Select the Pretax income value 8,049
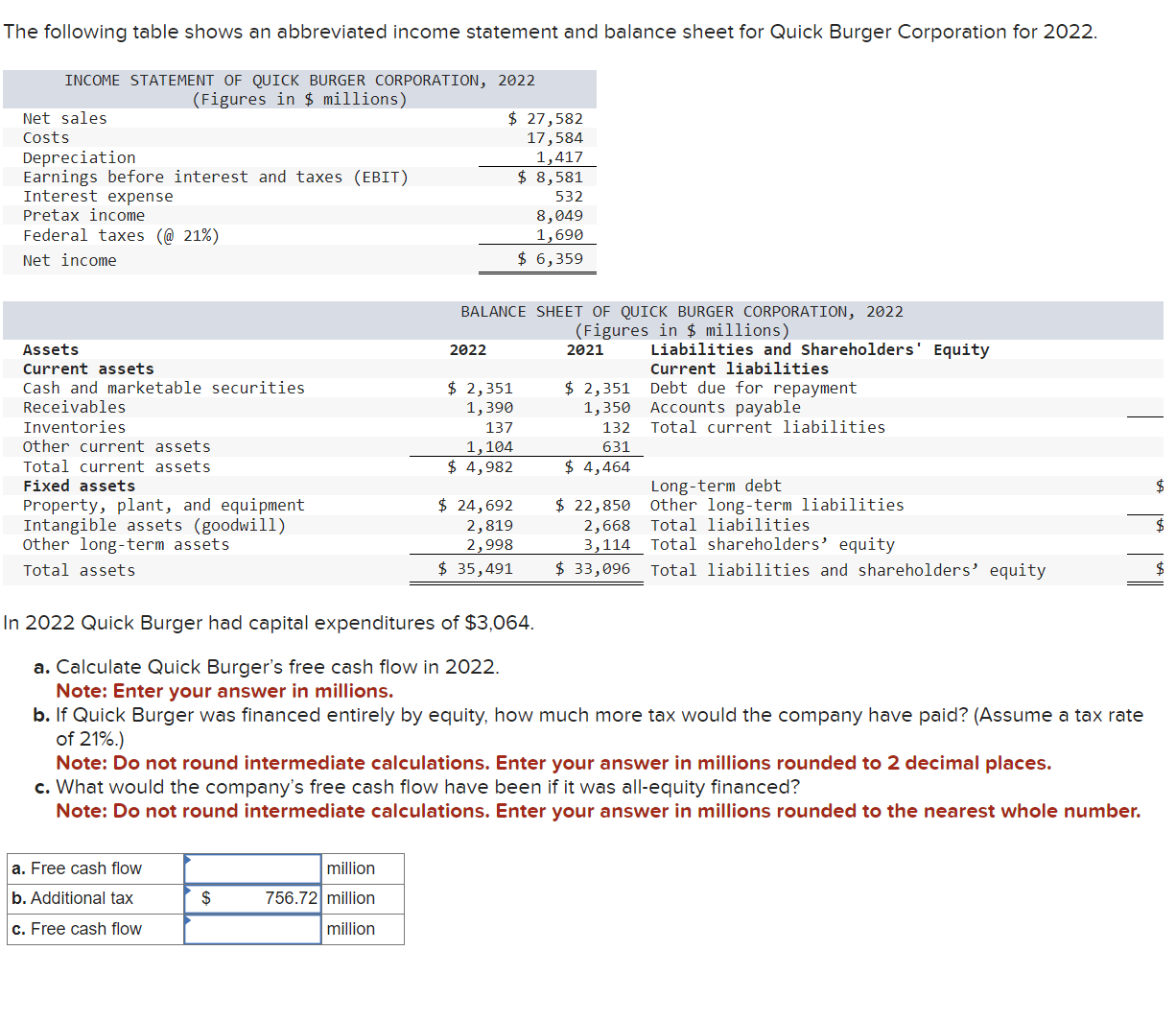 click(x=559, y=216)
